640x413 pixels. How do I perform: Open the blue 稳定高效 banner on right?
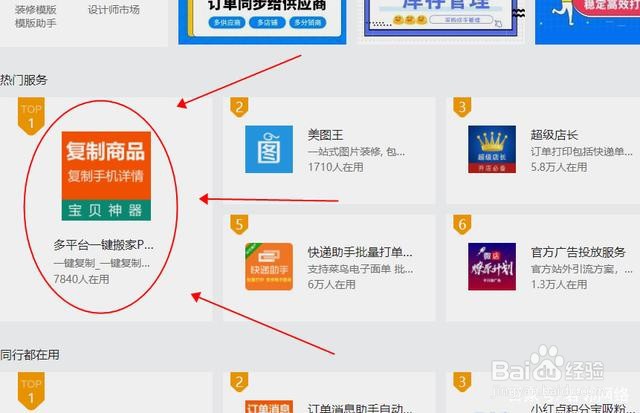[x=587, y=21]
